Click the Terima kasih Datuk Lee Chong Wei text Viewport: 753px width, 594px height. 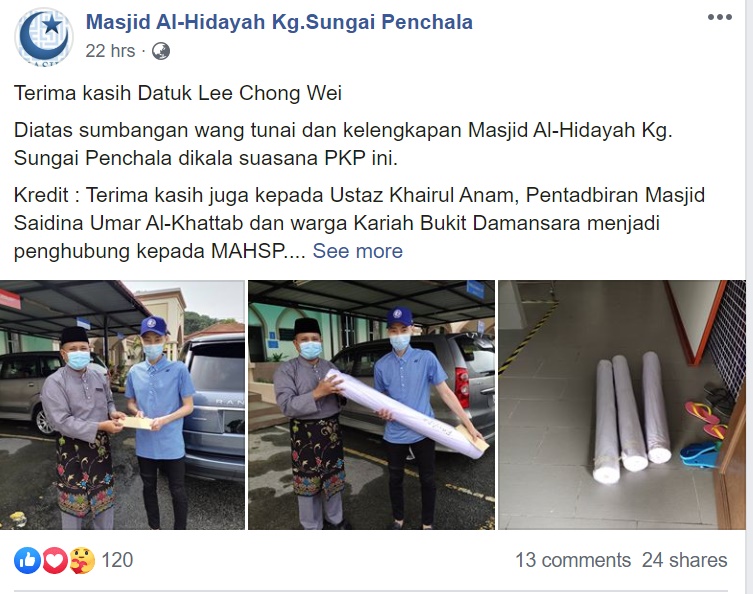(x=178, y=93)
